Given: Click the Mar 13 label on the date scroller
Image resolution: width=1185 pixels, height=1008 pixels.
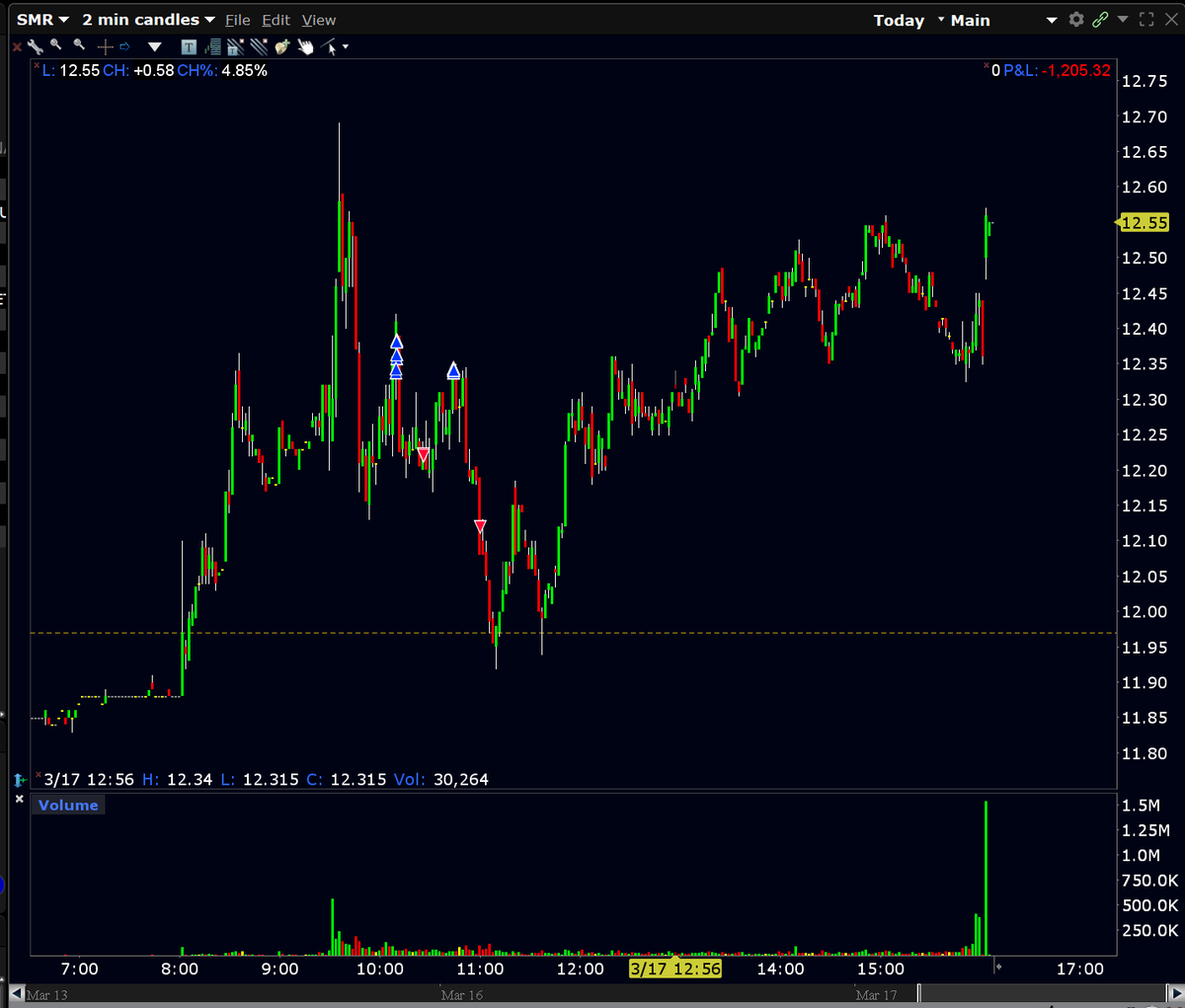Looking at the screenshot, I should (x=46, y=995).
